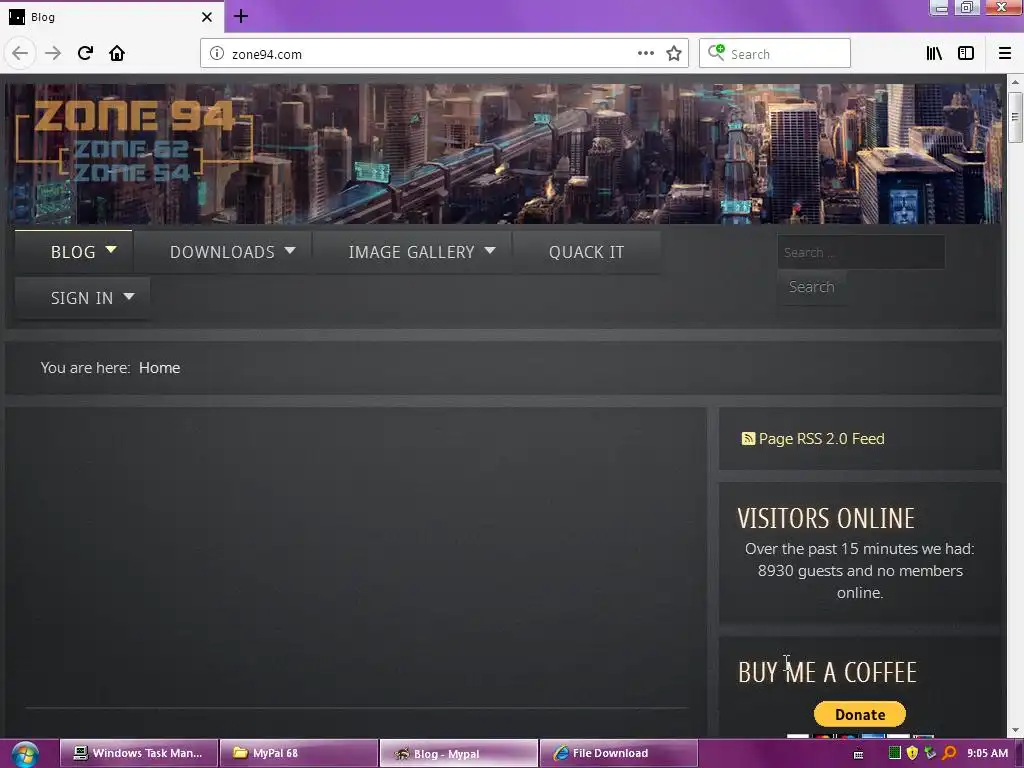Image resolution: width=1024 pixels, height=768 pixels.
Task: Open page actions three-dot menu
Action: 645,54
